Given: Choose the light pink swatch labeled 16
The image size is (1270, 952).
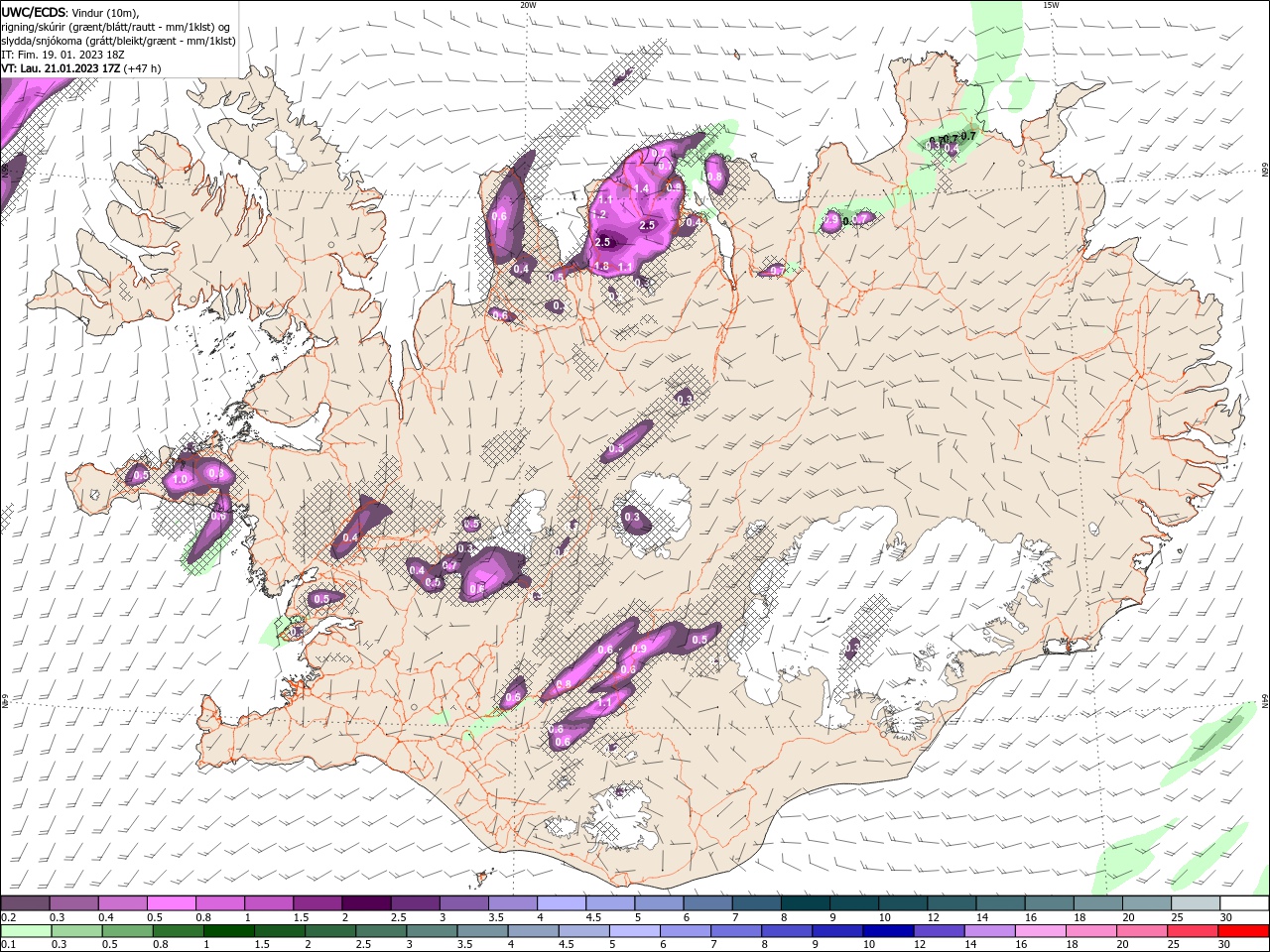Looking at the screenshot, I should (x=1039, y=931).
